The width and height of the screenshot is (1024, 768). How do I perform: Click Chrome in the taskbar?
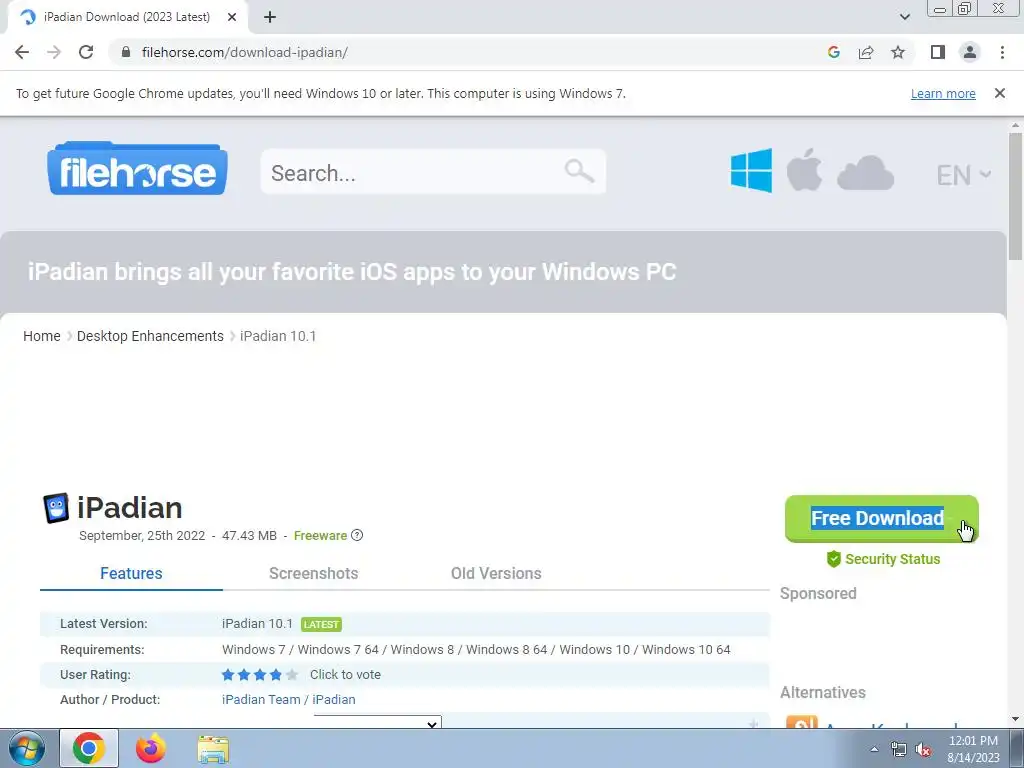click(x=89, y=748)
